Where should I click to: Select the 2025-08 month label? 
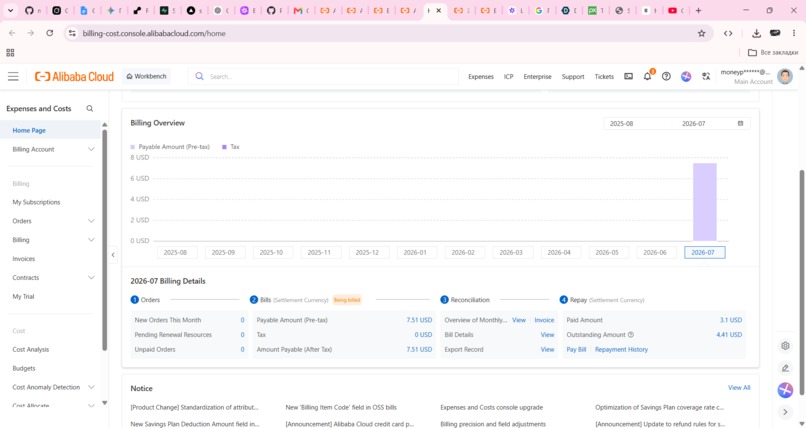point(175,252)
